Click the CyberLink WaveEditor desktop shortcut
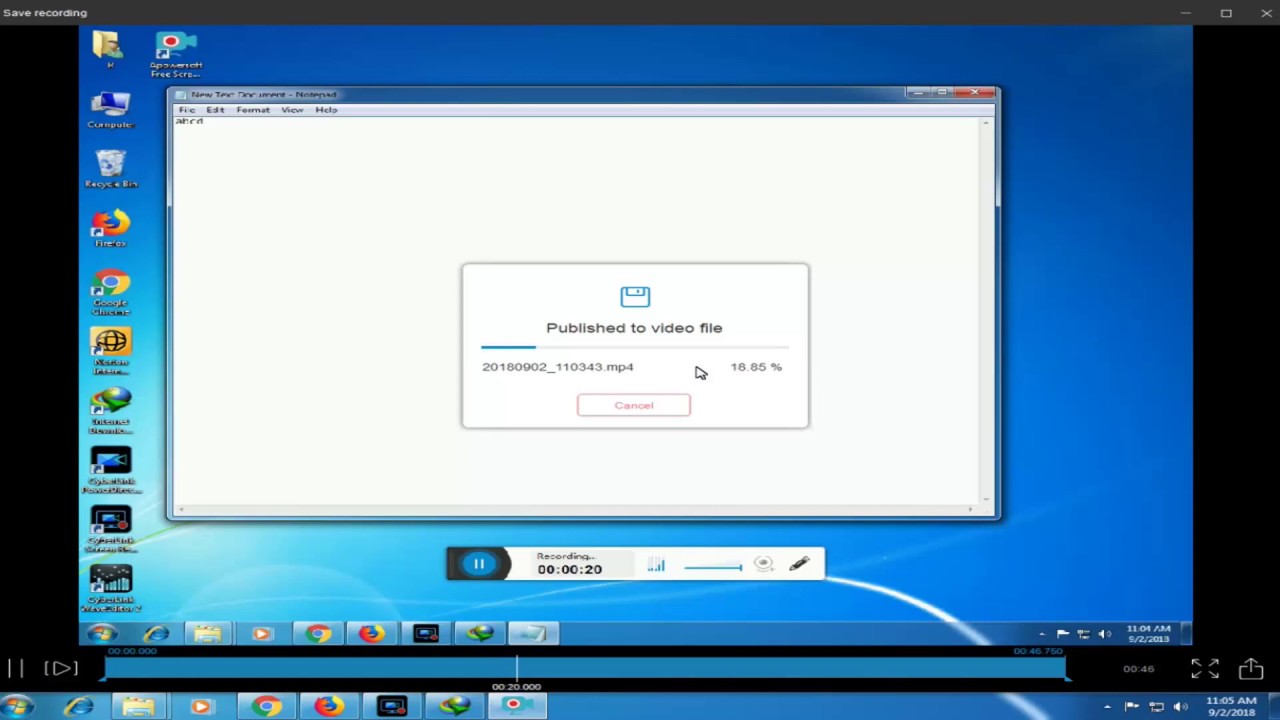The image size is (1280, 720). 111,589
